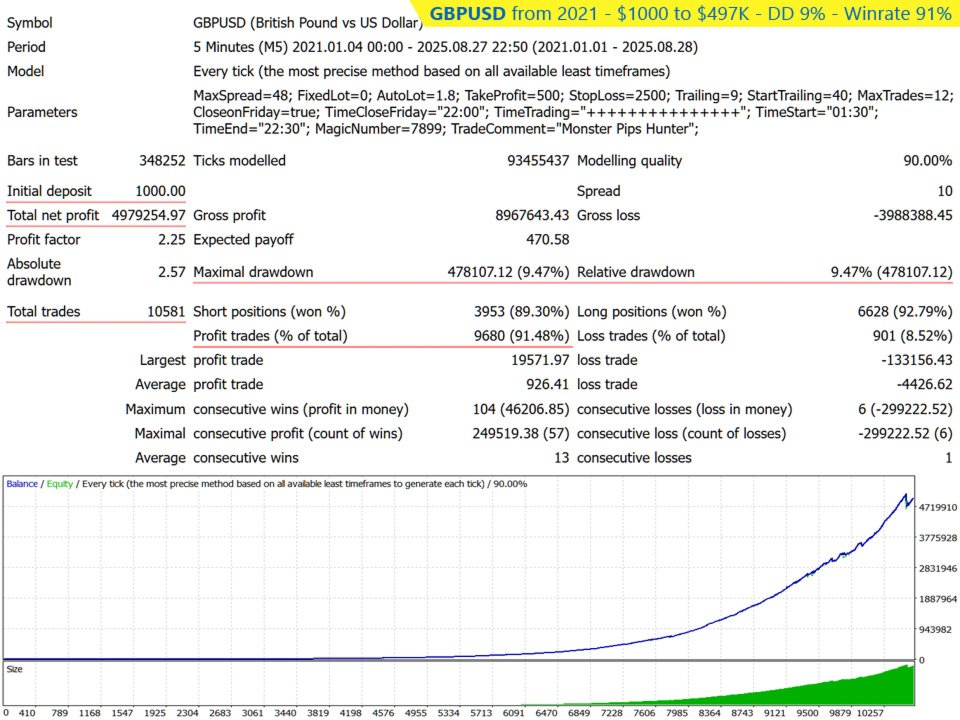
Task: Select the consecutive wins value 104 (46206.85)
Action: 521,409
